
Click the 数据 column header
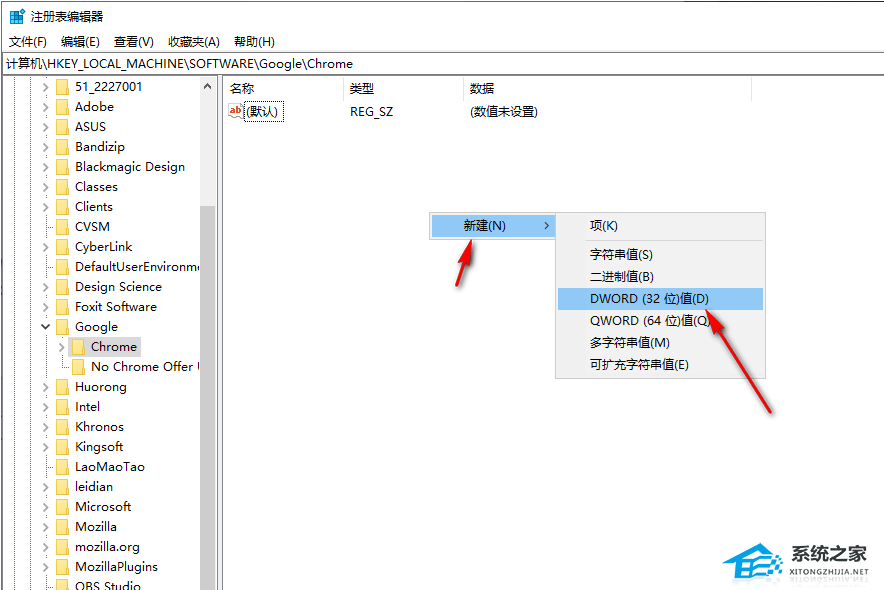click(608, 88)
